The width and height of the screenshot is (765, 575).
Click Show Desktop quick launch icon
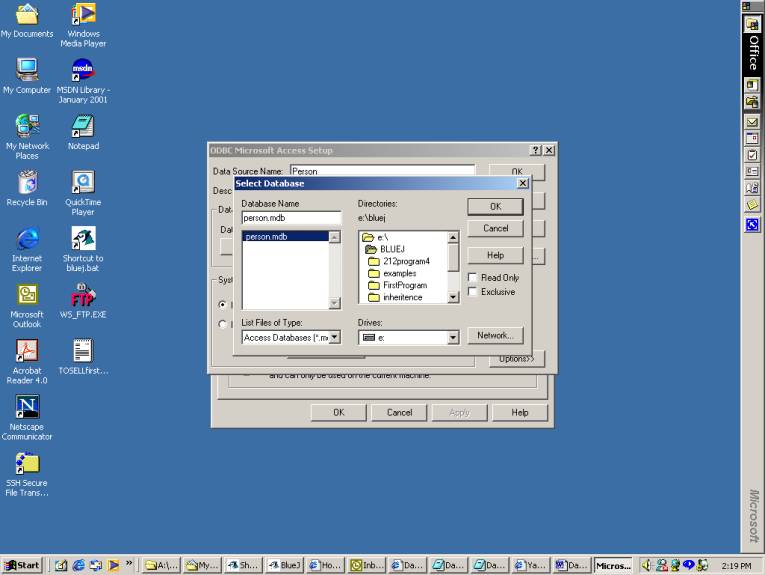click(x=61, y=565)
